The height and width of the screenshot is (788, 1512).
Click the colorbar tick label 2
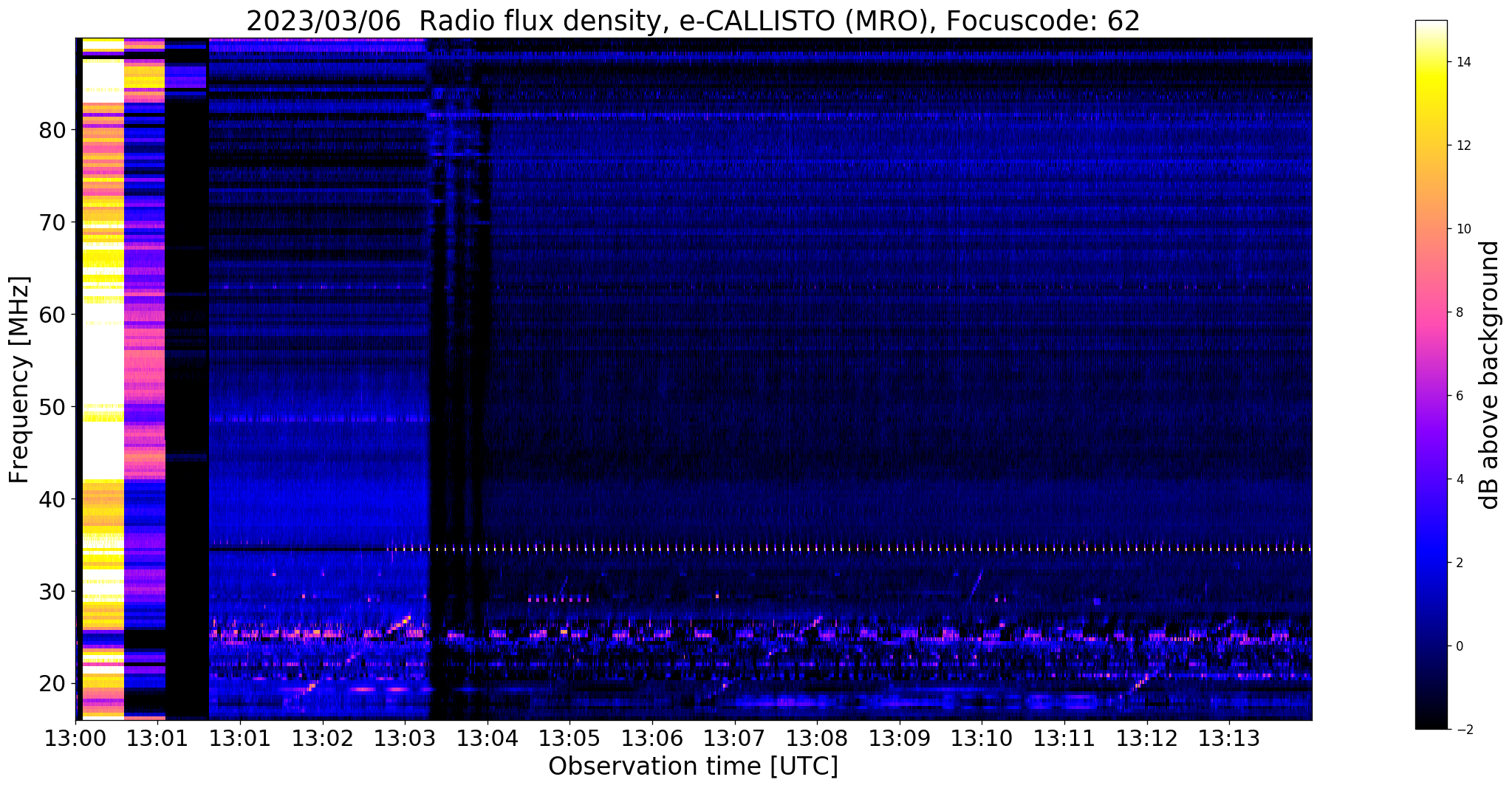tap(1458, 563)
